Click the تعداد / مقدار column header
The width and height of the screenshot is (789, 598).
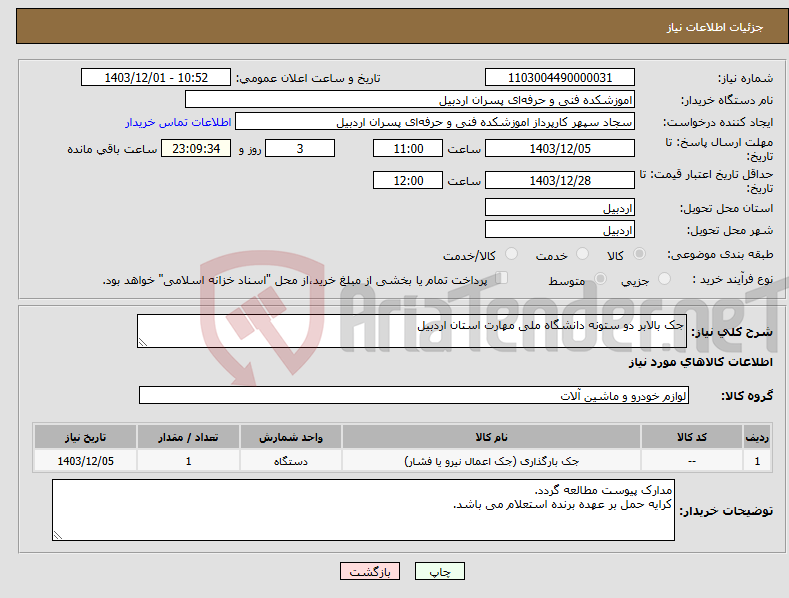[188, 437]
